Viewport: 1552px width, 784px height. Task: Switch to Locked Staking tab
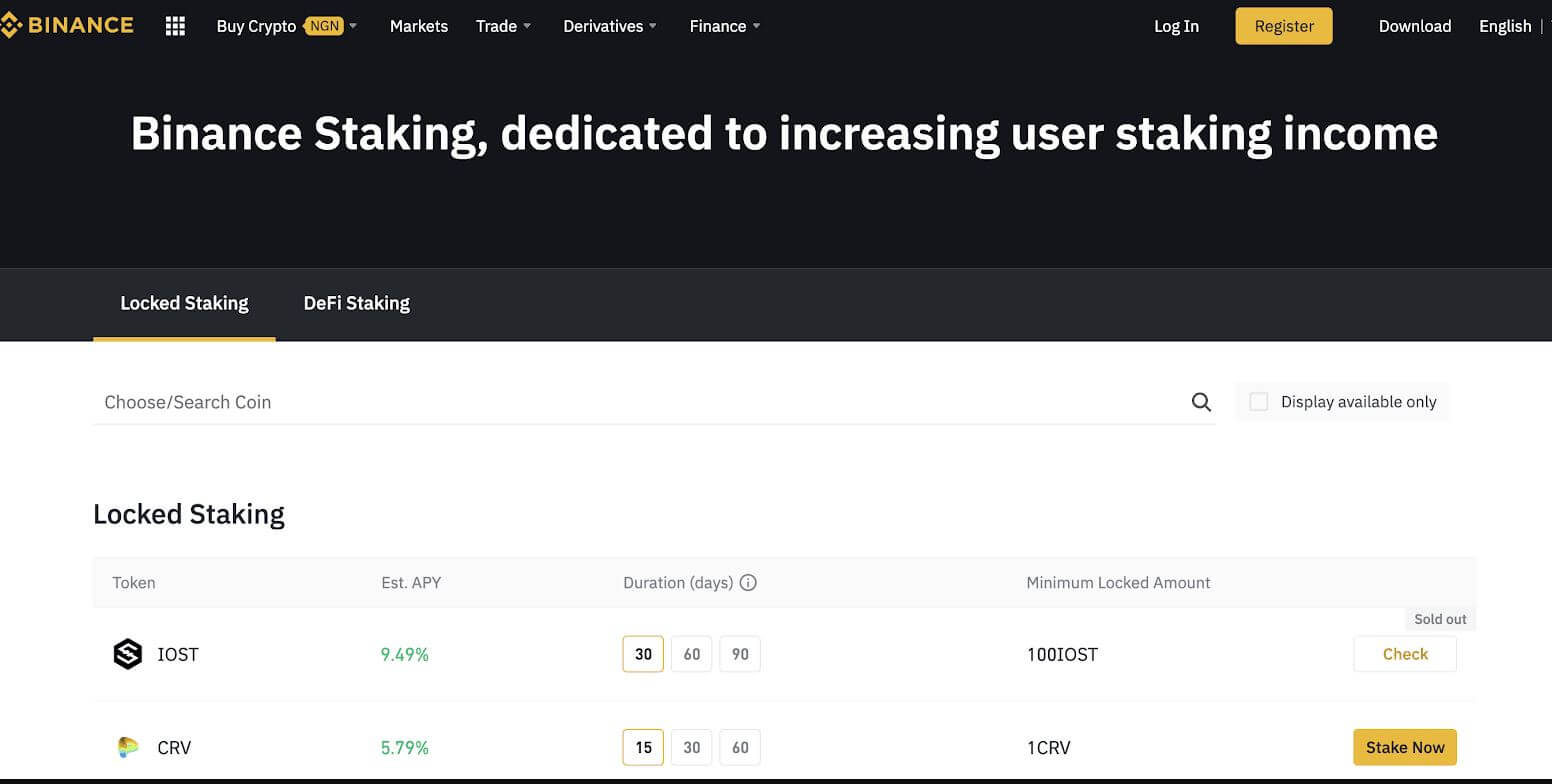tap(184, 303)
